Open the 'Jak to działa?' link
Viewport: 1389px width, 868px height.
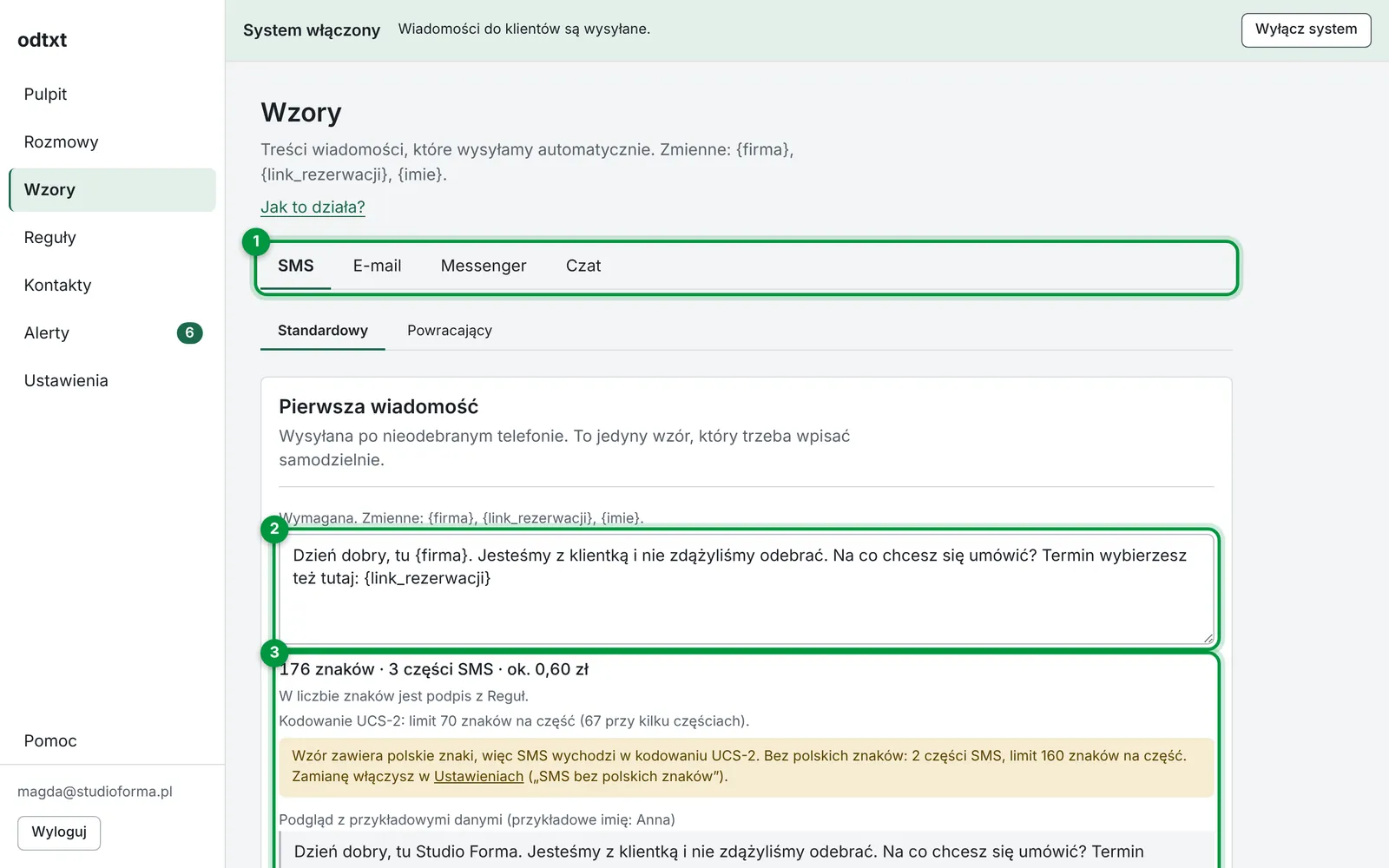click(313, 207)
